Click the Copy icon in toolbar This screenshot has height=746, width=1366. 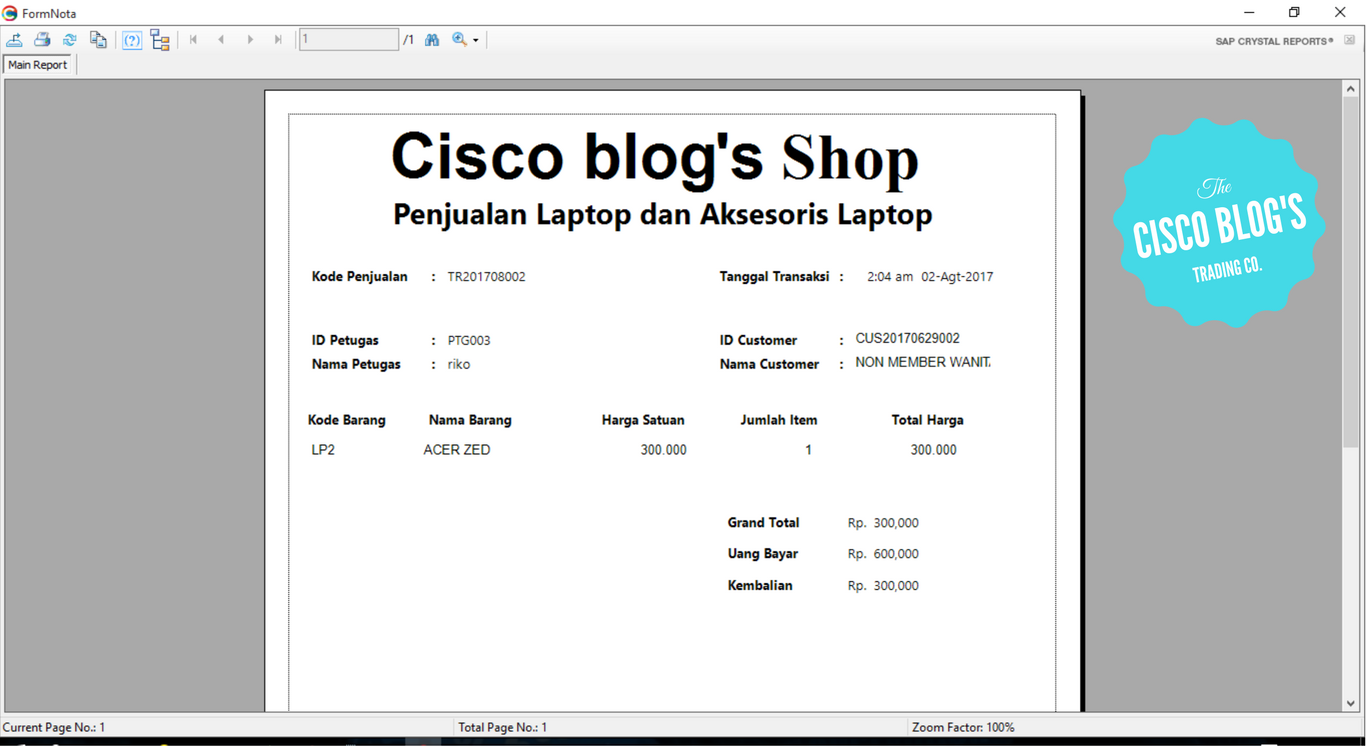coord(98,40)
